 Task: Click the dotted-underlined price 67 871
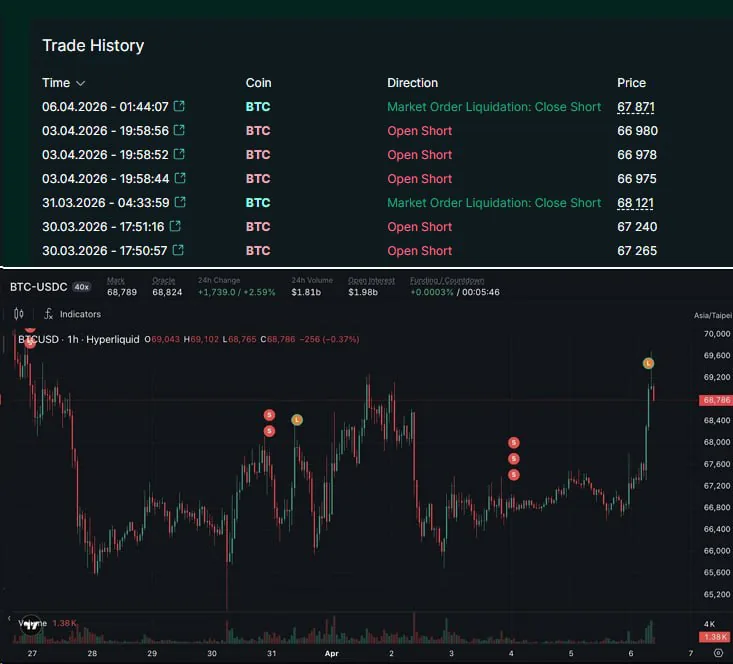[x=636, y=107]
